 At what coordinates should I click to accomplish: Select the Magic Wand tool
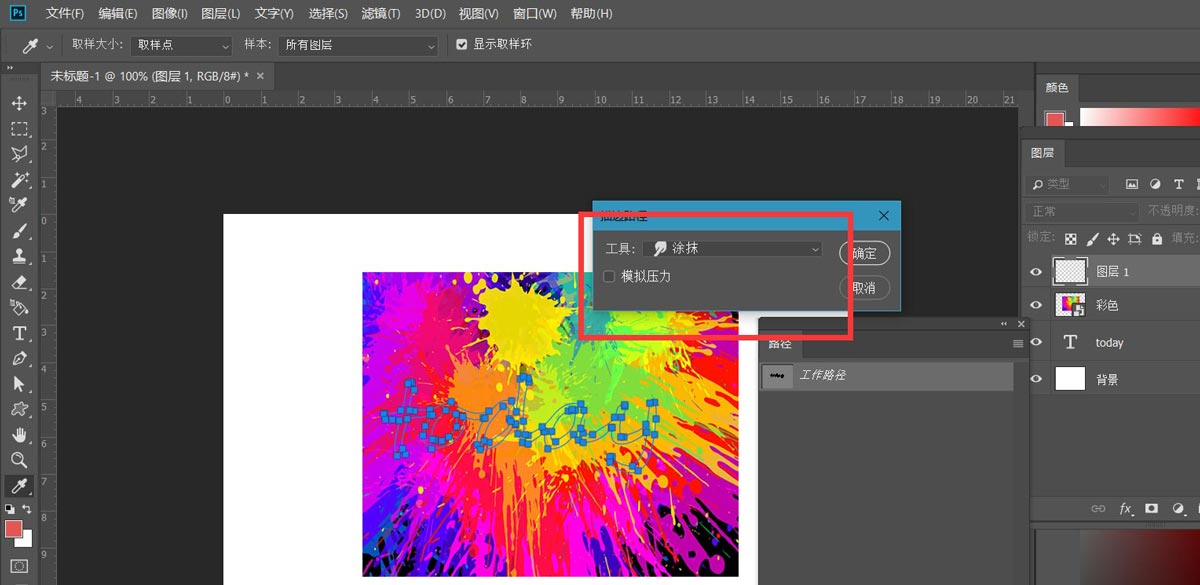[x=19, y=180]
